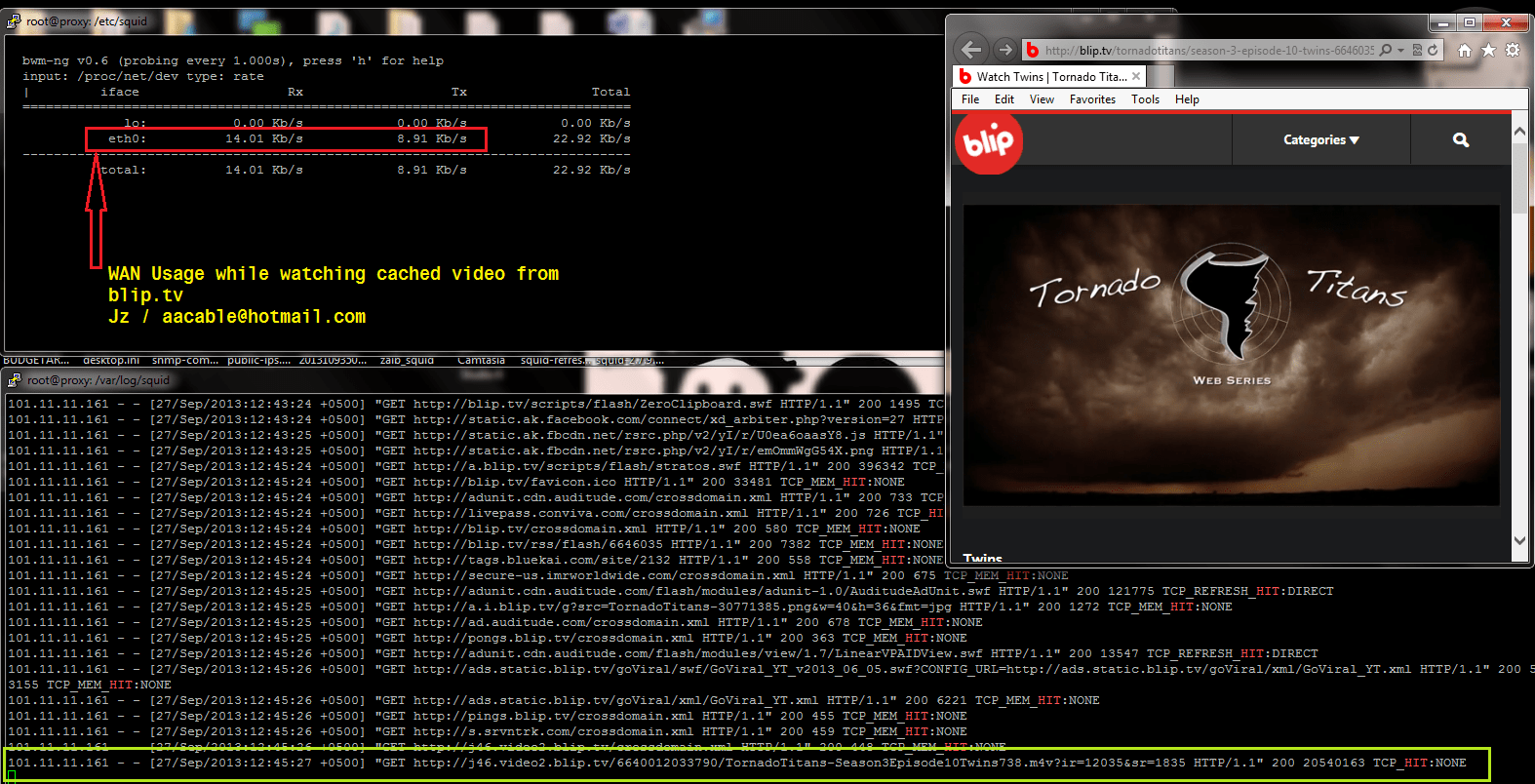This screenshot has width=1535, height=784.
Task: Open the browser Tools gear icon
Action: (1513, 50)
